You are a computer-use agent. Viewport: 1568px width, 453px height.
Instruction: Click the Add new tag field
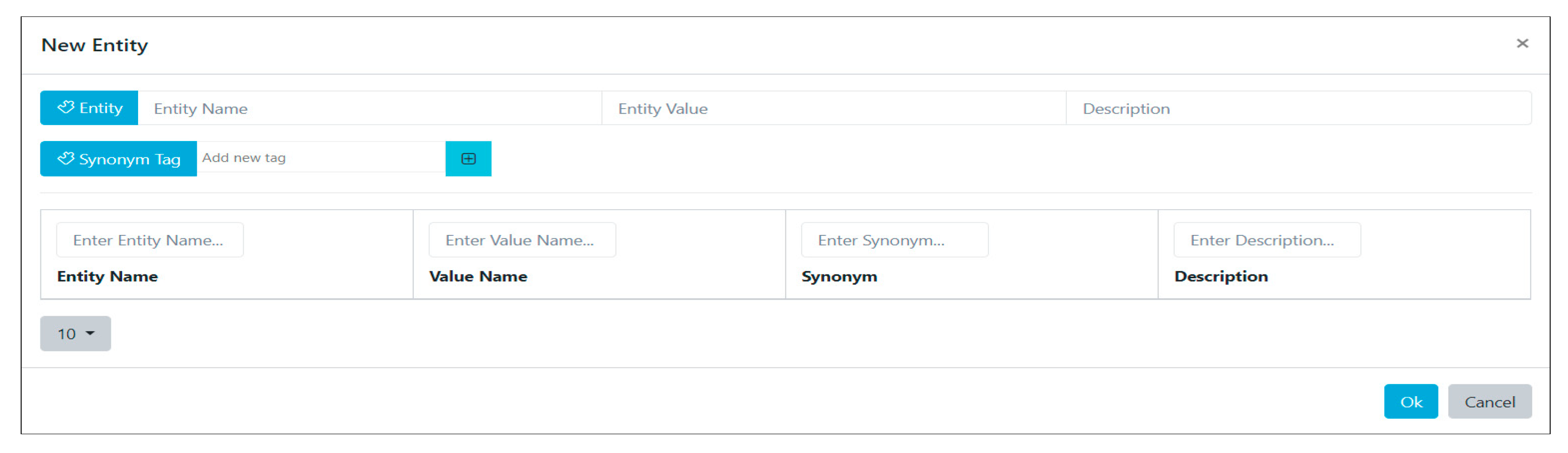point(321,158)
